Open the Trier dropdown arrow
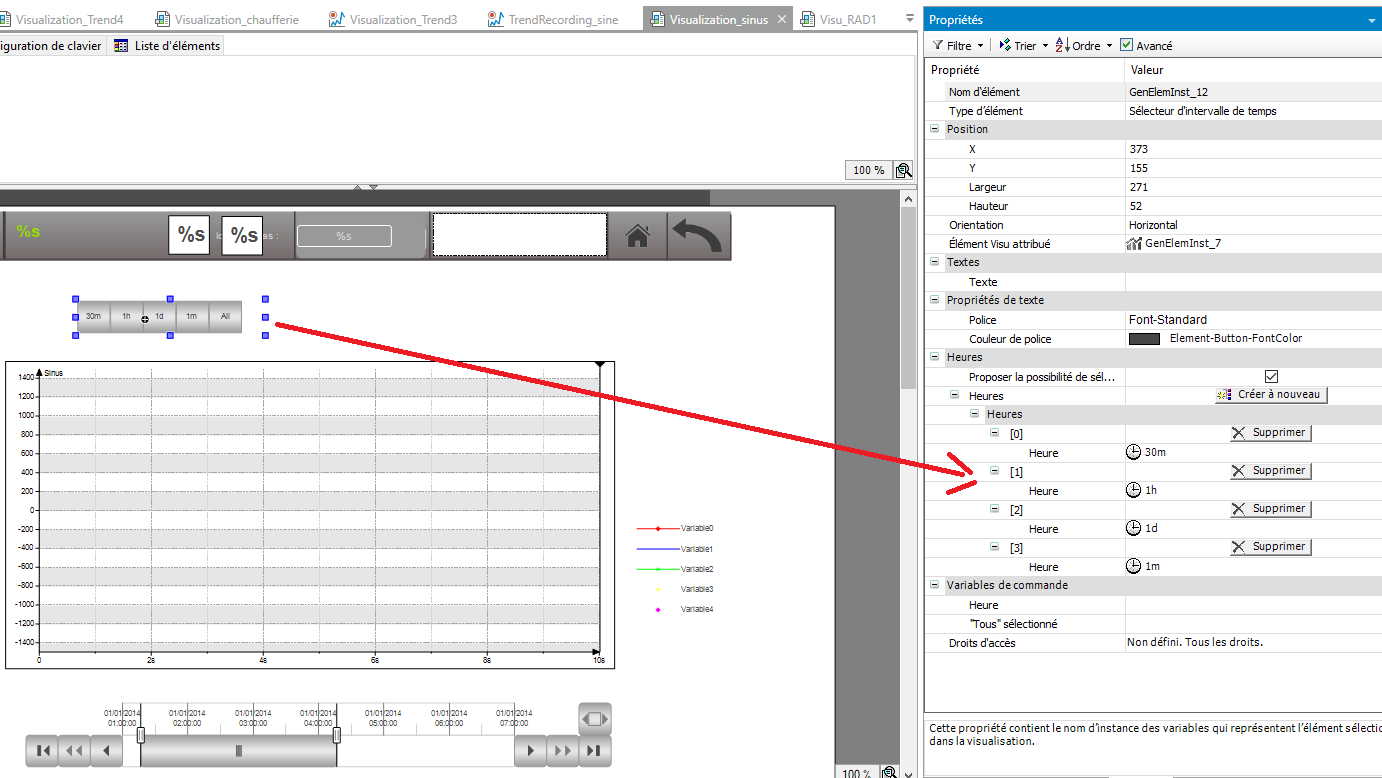1382x778 pixels. (x=1045, y=46)
